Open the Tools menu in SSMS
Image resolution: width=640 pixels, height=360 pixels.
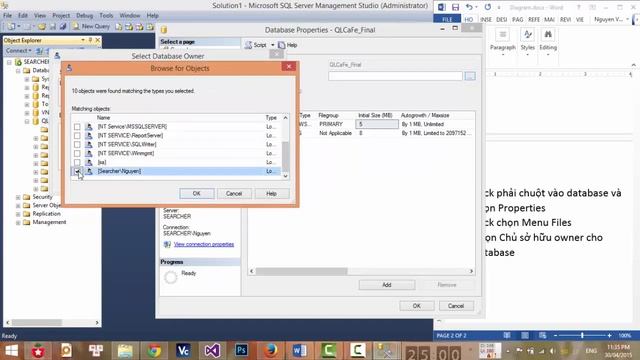click(106, 16)
